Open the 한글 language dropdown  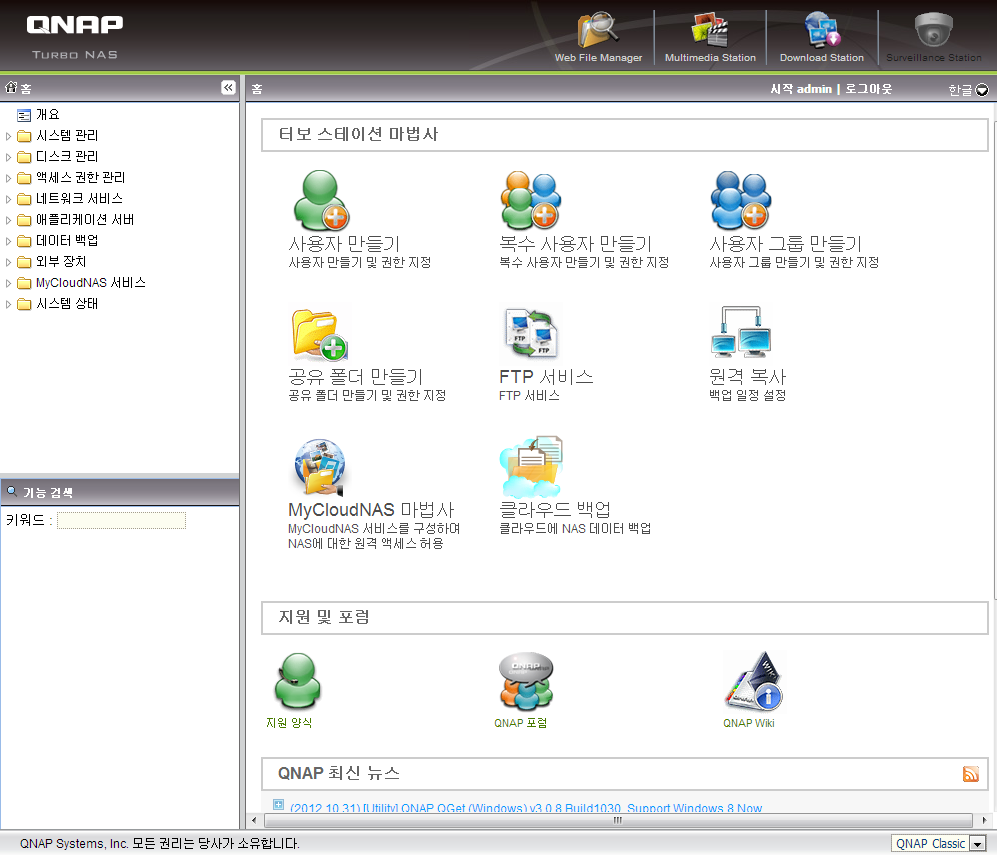click(x=981, y=90)
